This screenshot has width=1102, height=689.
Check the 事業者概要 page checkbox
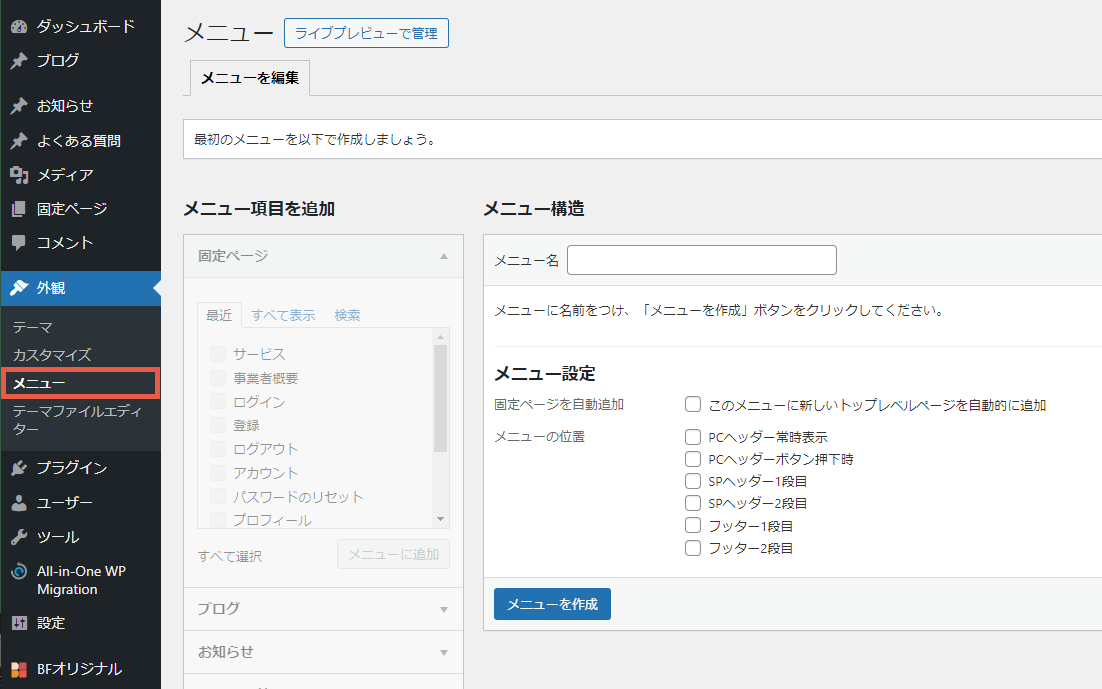click(218, 378)
